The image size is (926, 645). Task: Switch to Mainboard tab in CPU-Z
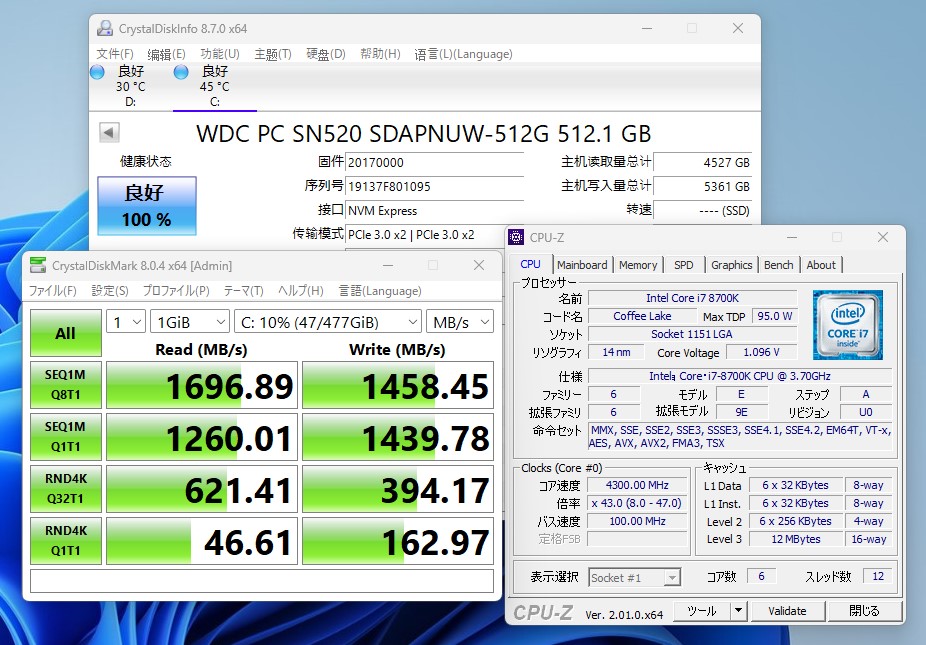click(x=582, y=265)
